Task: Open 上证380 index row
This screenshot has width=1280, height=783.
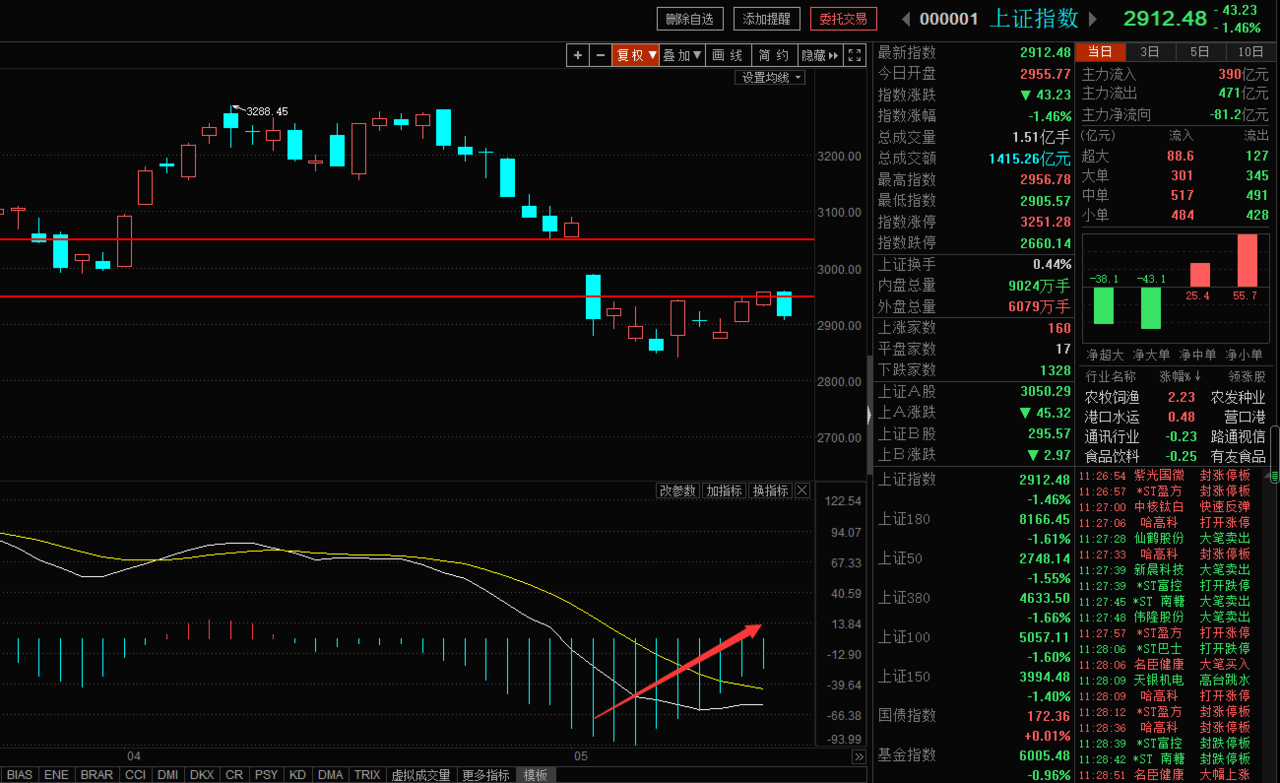Action: [975, 607]
